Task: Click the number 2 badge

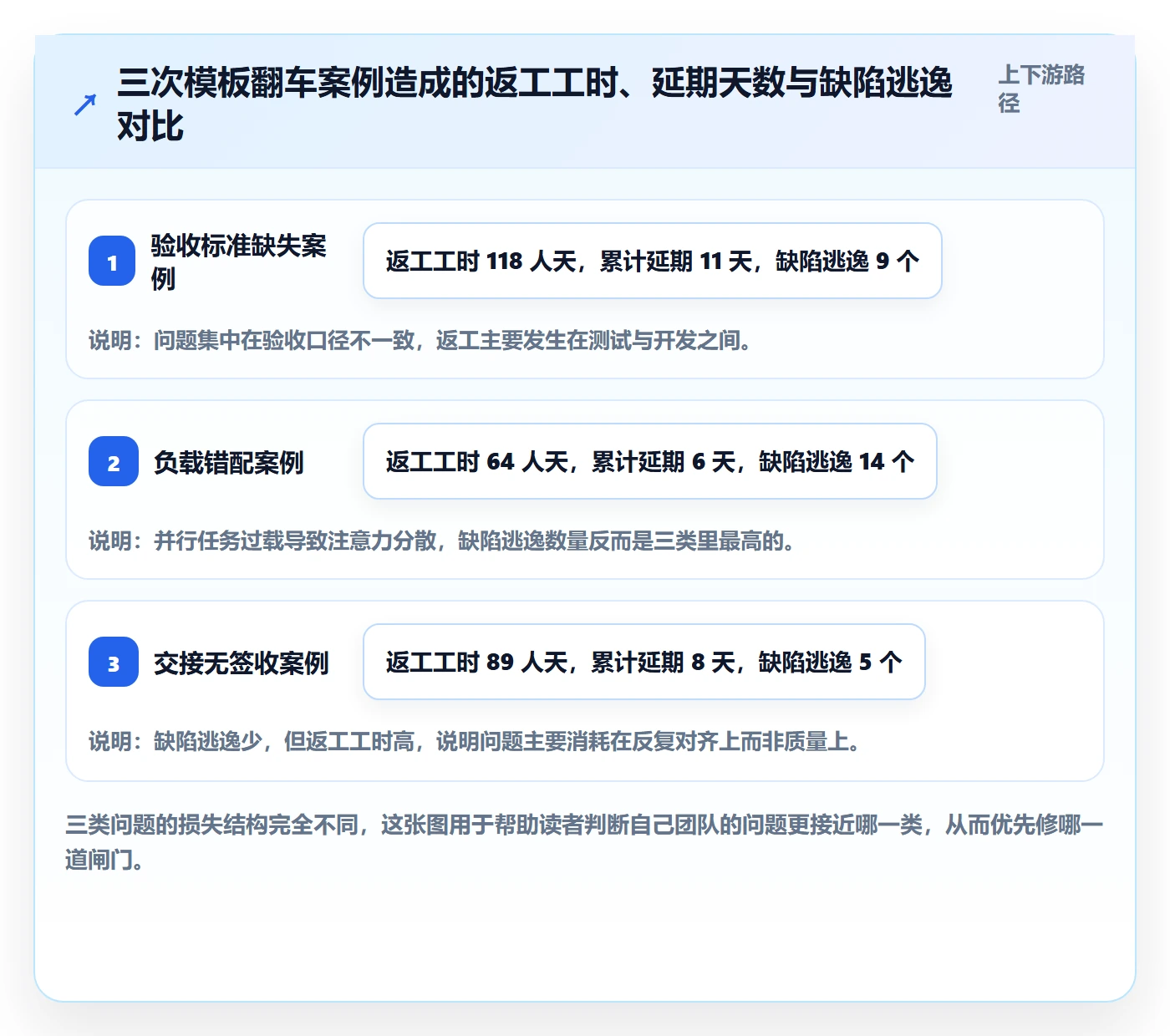Action: [114, 461]
